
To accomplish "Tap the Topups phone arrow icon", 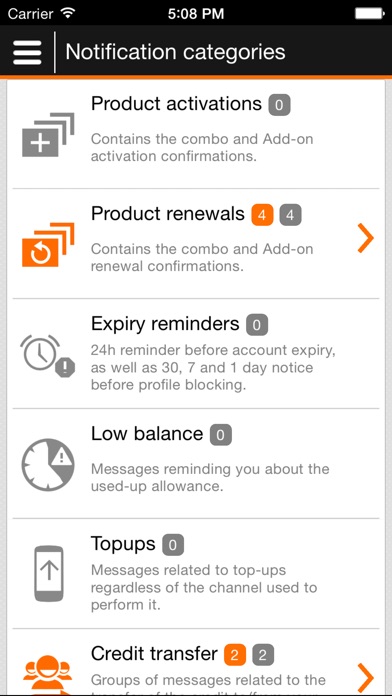I will click(49, 574).
